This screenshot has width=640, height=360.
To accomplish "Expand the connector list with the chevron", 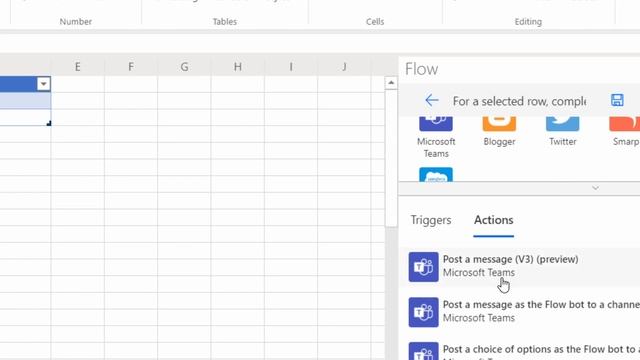I will 596,188.
